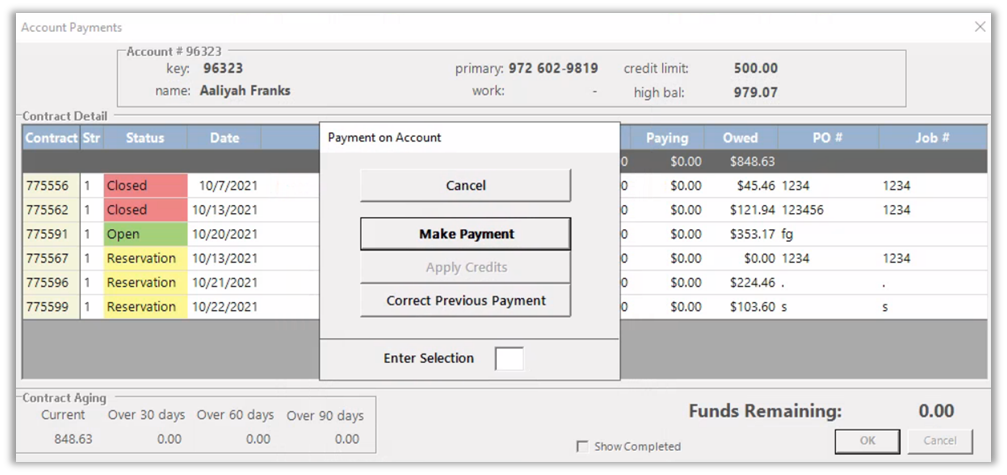The height and width of the screenshot is (475, 1007).
Task: Click the green Open status cell
Action: coord(145,234)
